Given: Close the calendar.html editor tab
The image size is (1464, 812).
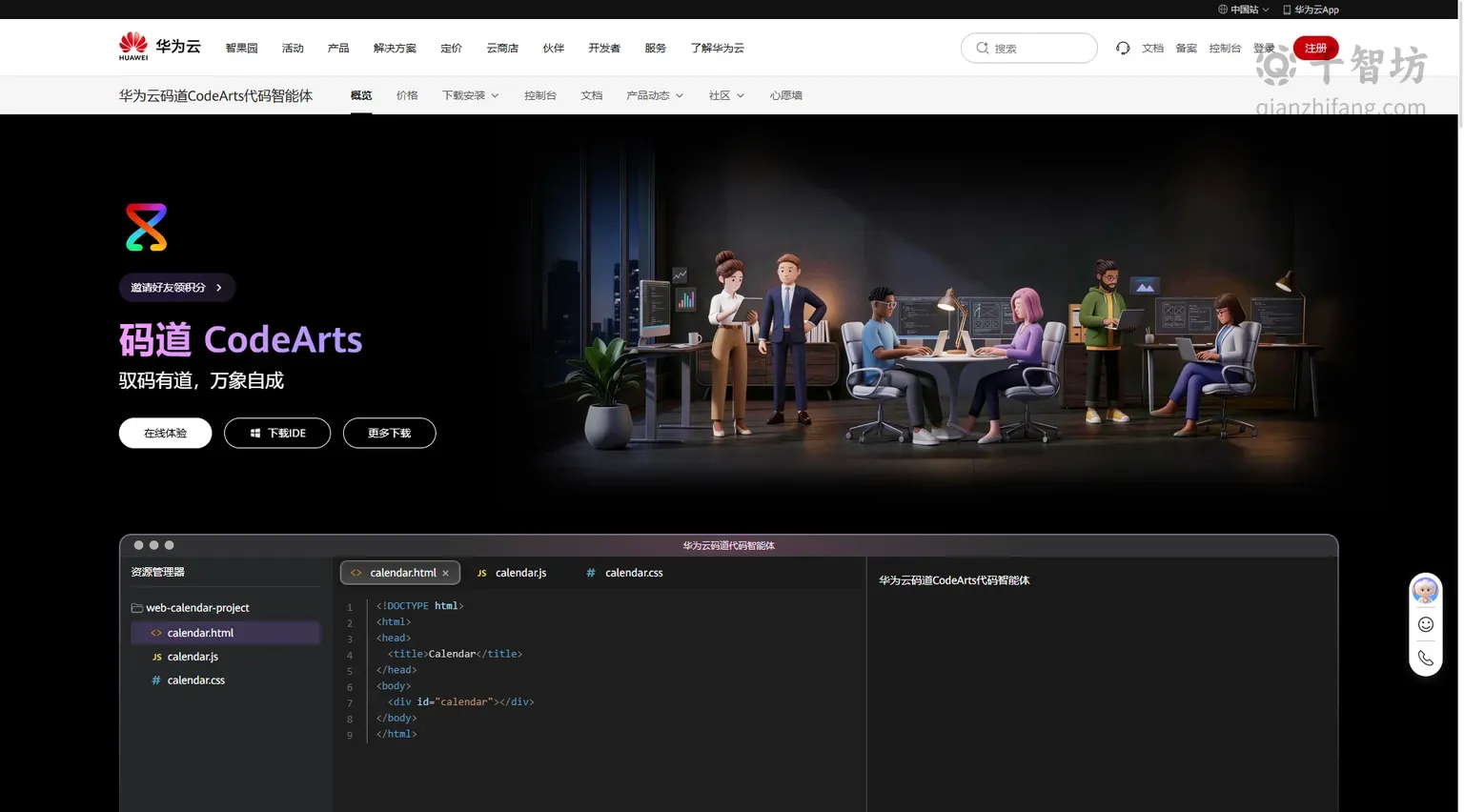Looking at the screenshot, I should [445, 573].
